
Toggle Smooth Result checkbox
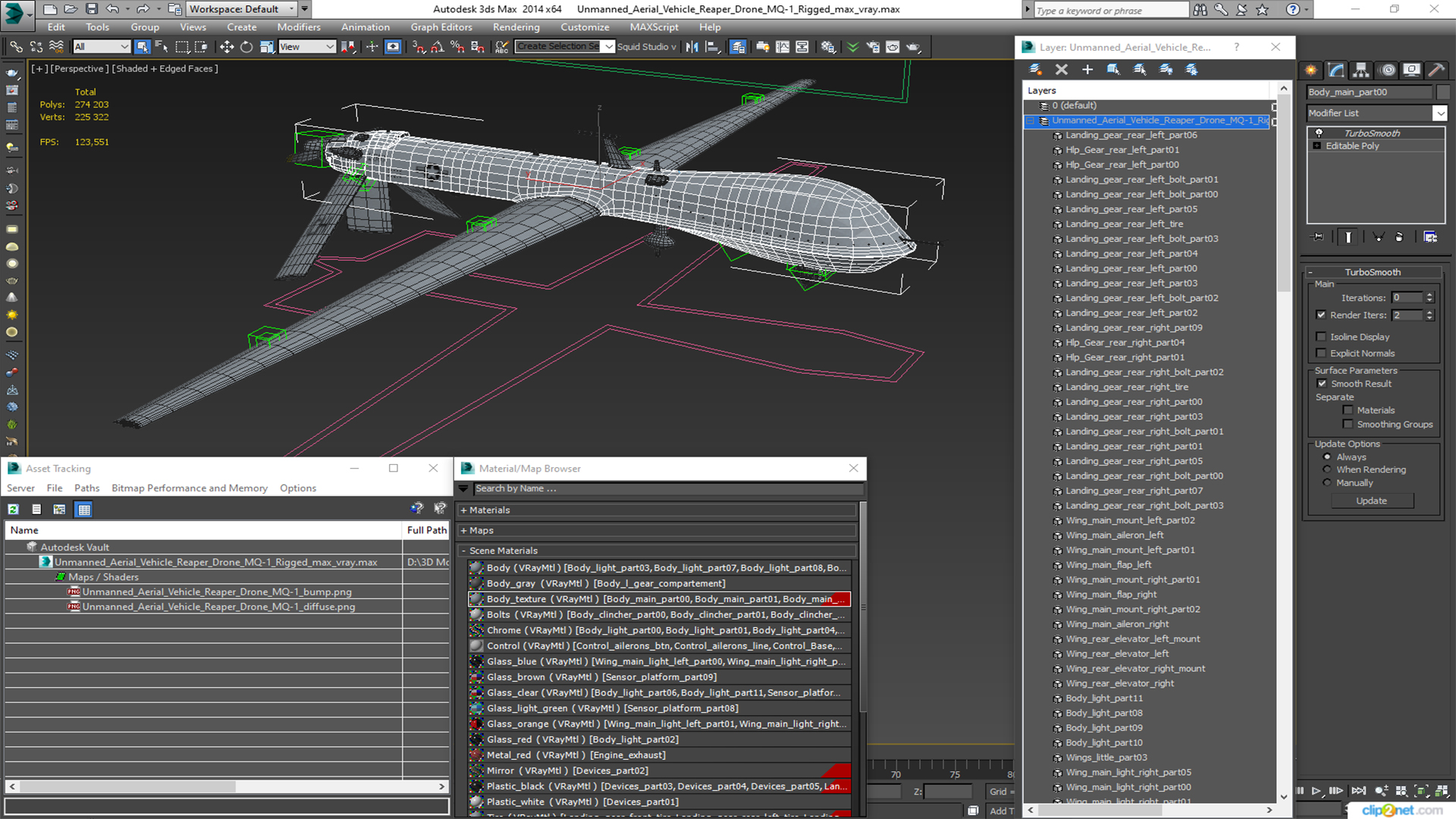1322,384
